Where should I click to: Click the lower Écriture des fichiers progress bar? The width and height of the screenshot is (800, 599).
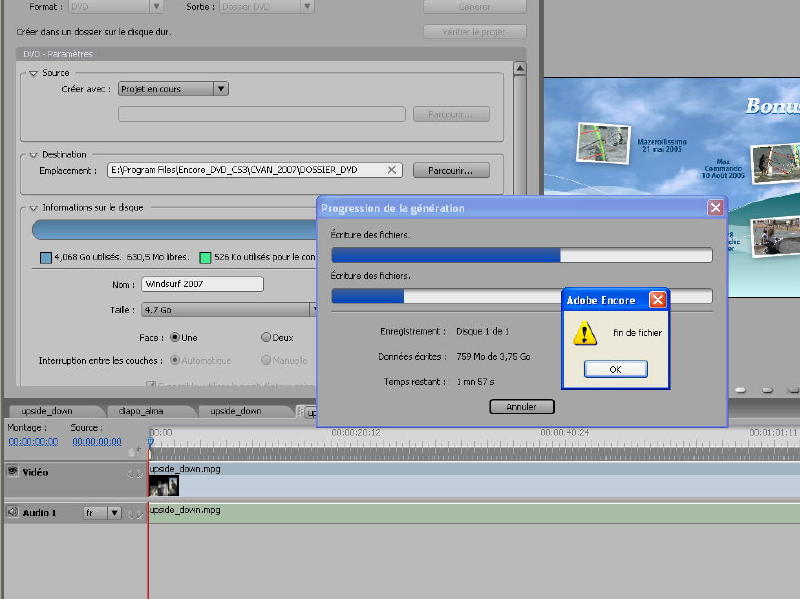522,296
